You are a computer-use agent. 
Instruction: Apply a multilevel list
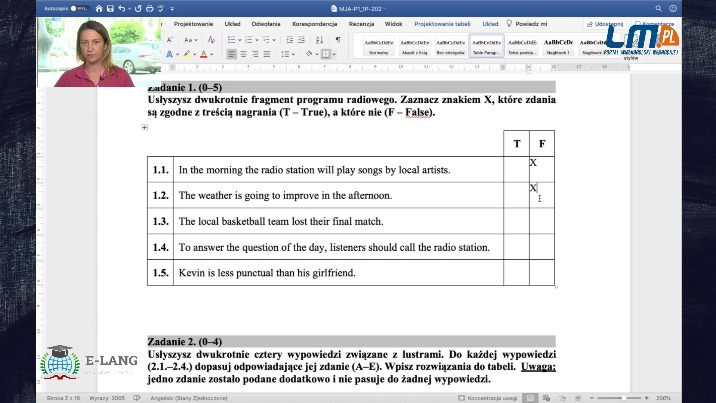pyautogui.click(x=266, y=40)
